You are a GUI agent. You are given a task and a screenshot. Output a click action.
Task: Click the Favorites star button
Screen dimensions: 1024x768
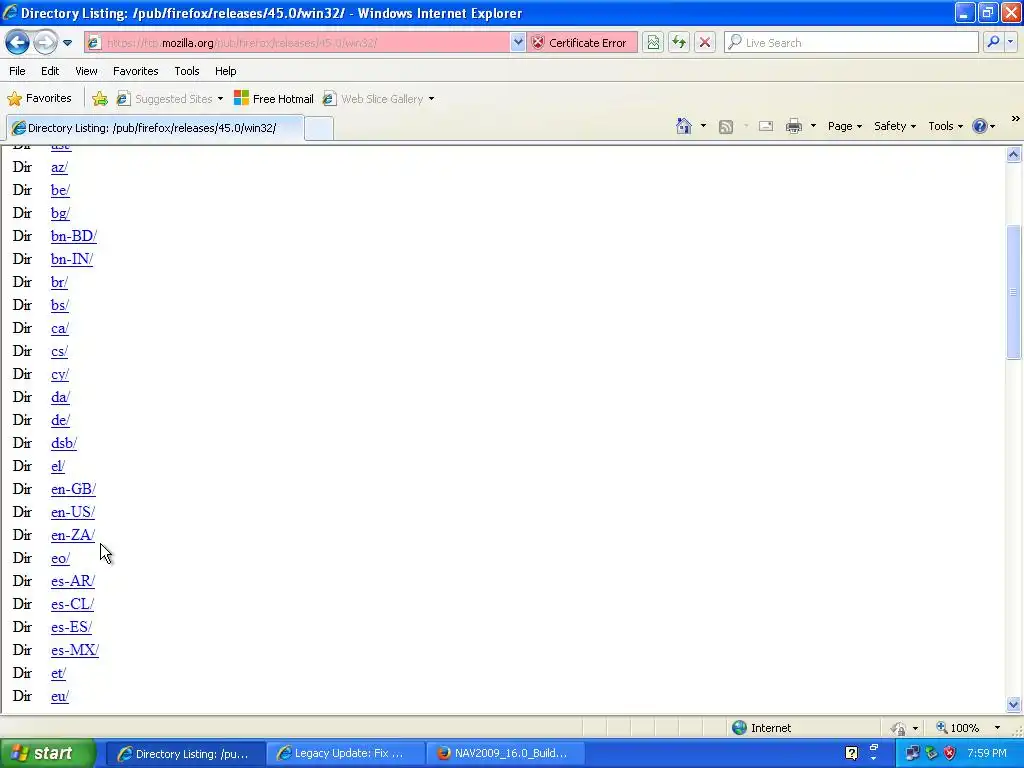[x=39, y=99]
